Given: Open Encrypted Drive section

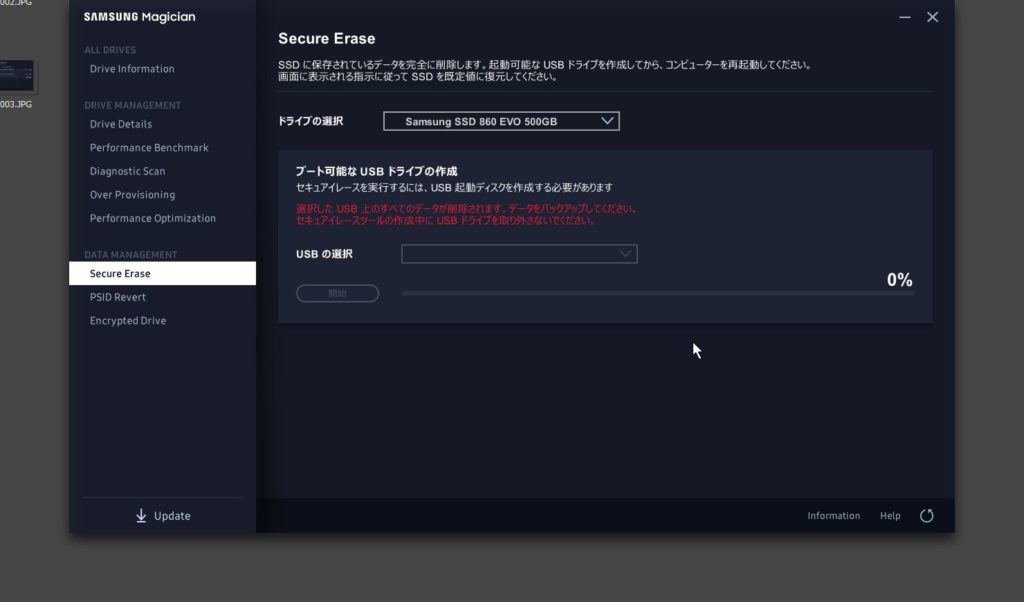Looking at the screenshot, I should [128, 321].
